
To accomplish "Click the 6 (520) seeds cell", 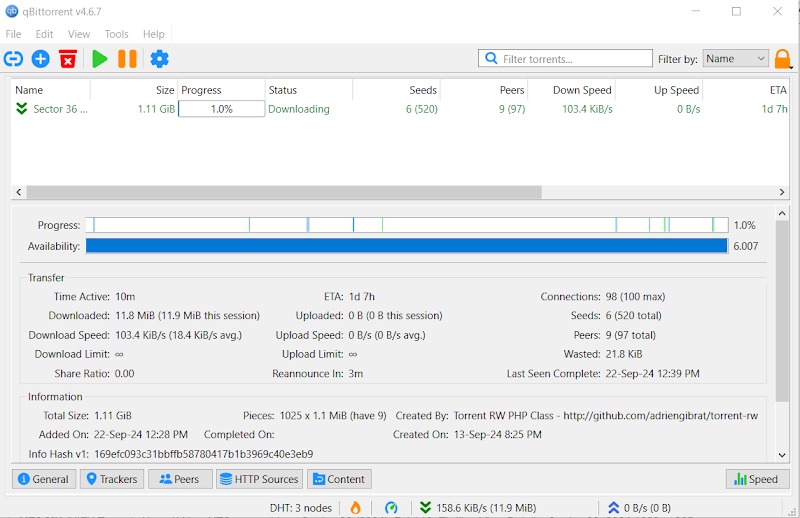I will pos(421,109).
